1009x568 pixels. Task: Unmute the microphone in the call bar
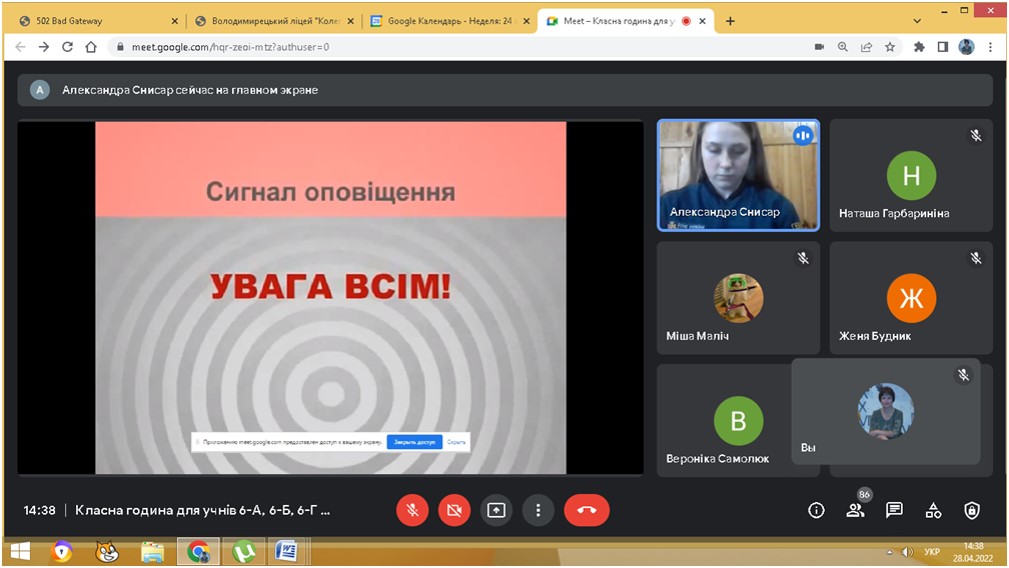(x=412, y=510)
